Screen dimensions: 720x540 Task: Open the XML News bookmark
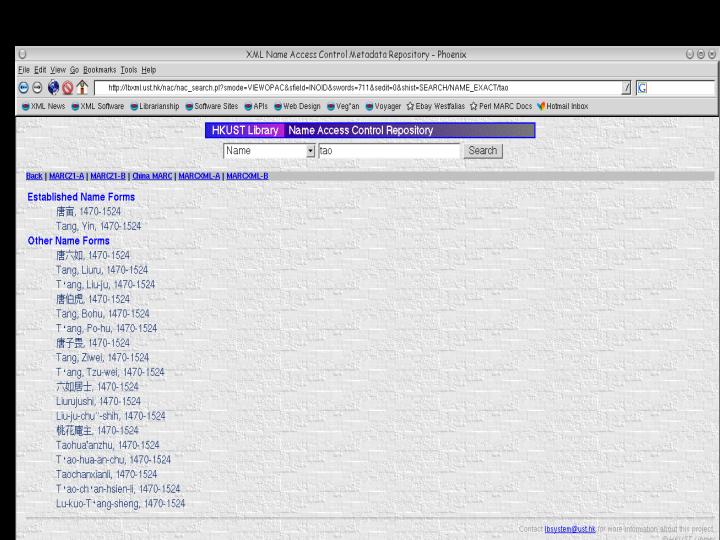click(42, 106)
